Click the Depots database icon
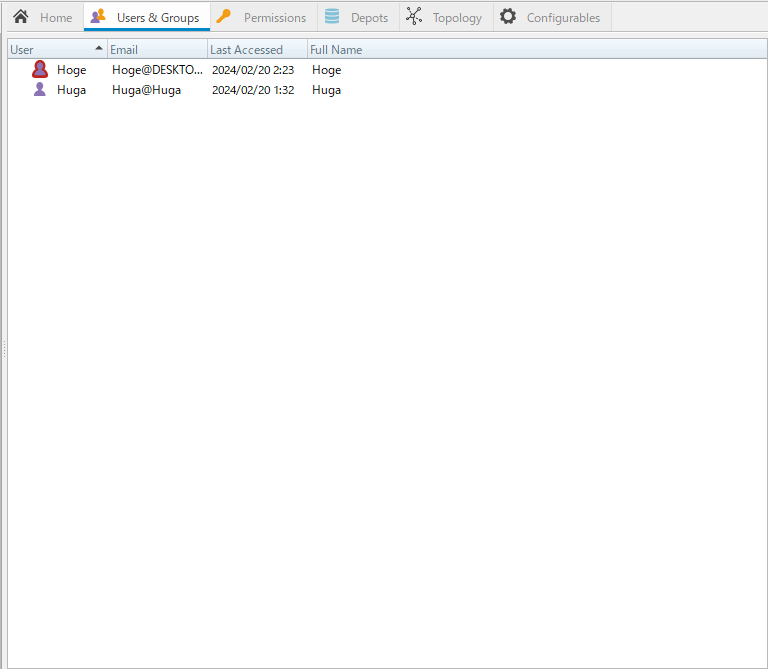 (332, 16)
